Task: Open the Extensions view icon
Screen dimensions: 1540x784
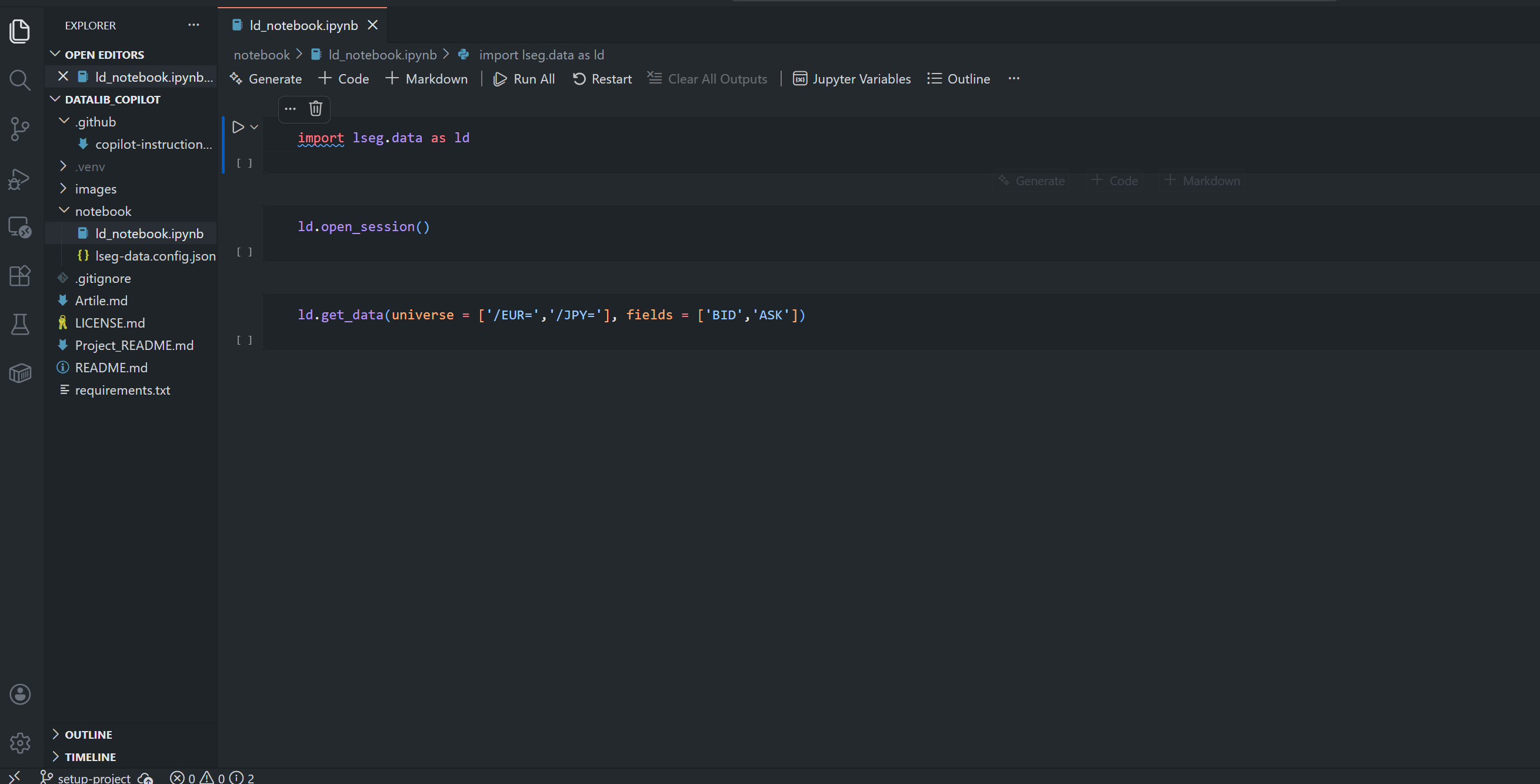Action: tap(20, 276)
